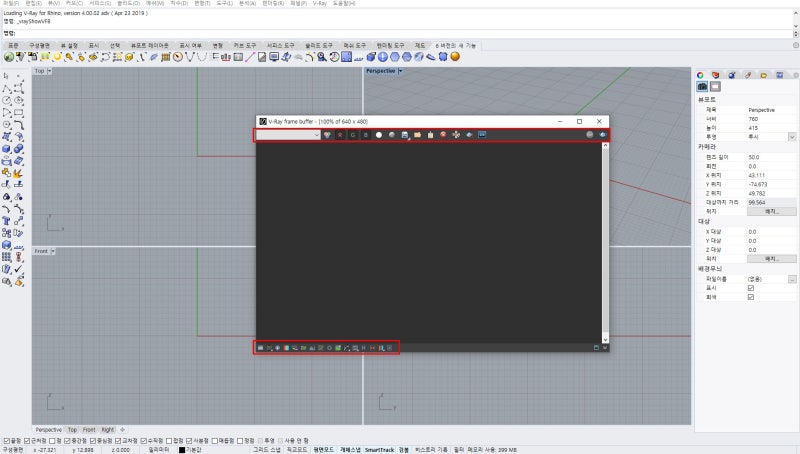This screenshot has width=800, height=454.
Task: Uncheck the 표시 wallpaper checkbox in right panel
Action: pos(751,288)
